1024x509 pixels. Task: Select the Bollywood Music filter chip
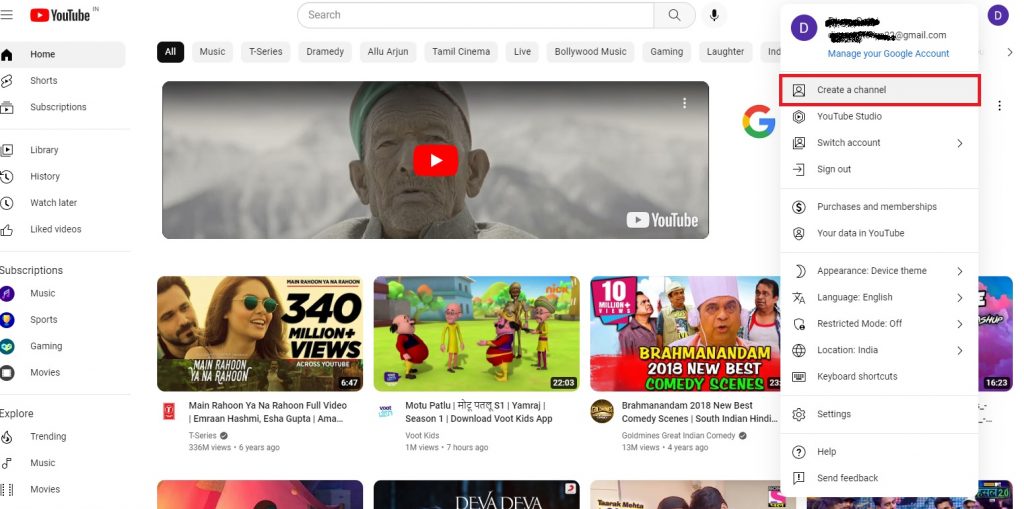[590, 52]
